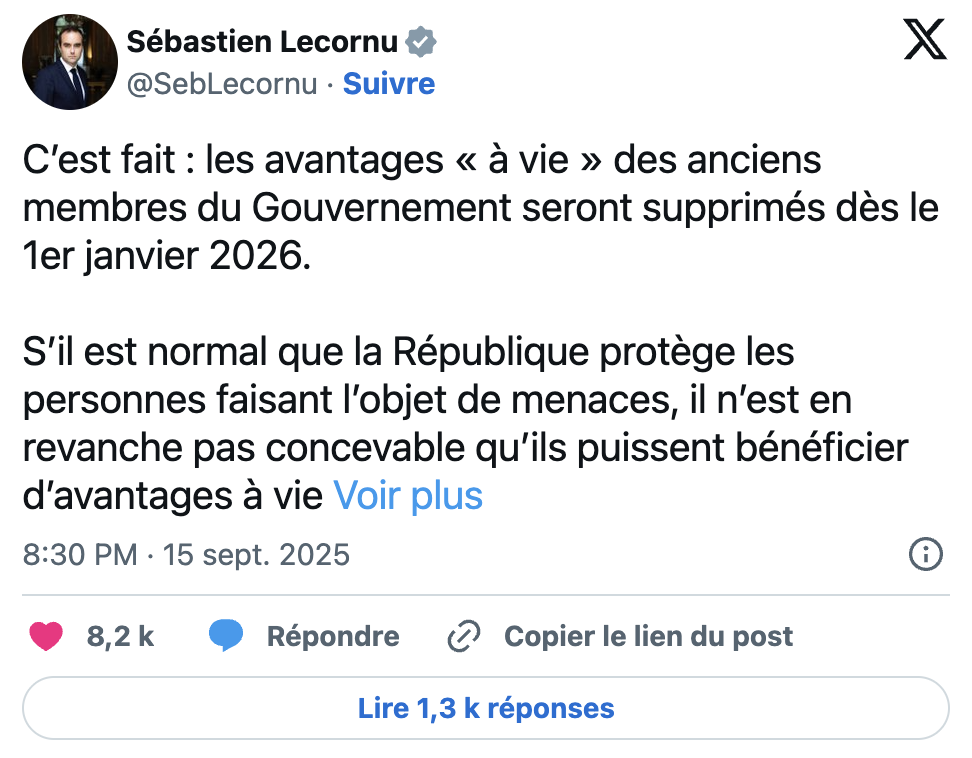Image resolution: width=972 pixels, height=758 pixels.
Task: Follow the account via Suivre
Action: click(x=388, y=85)
